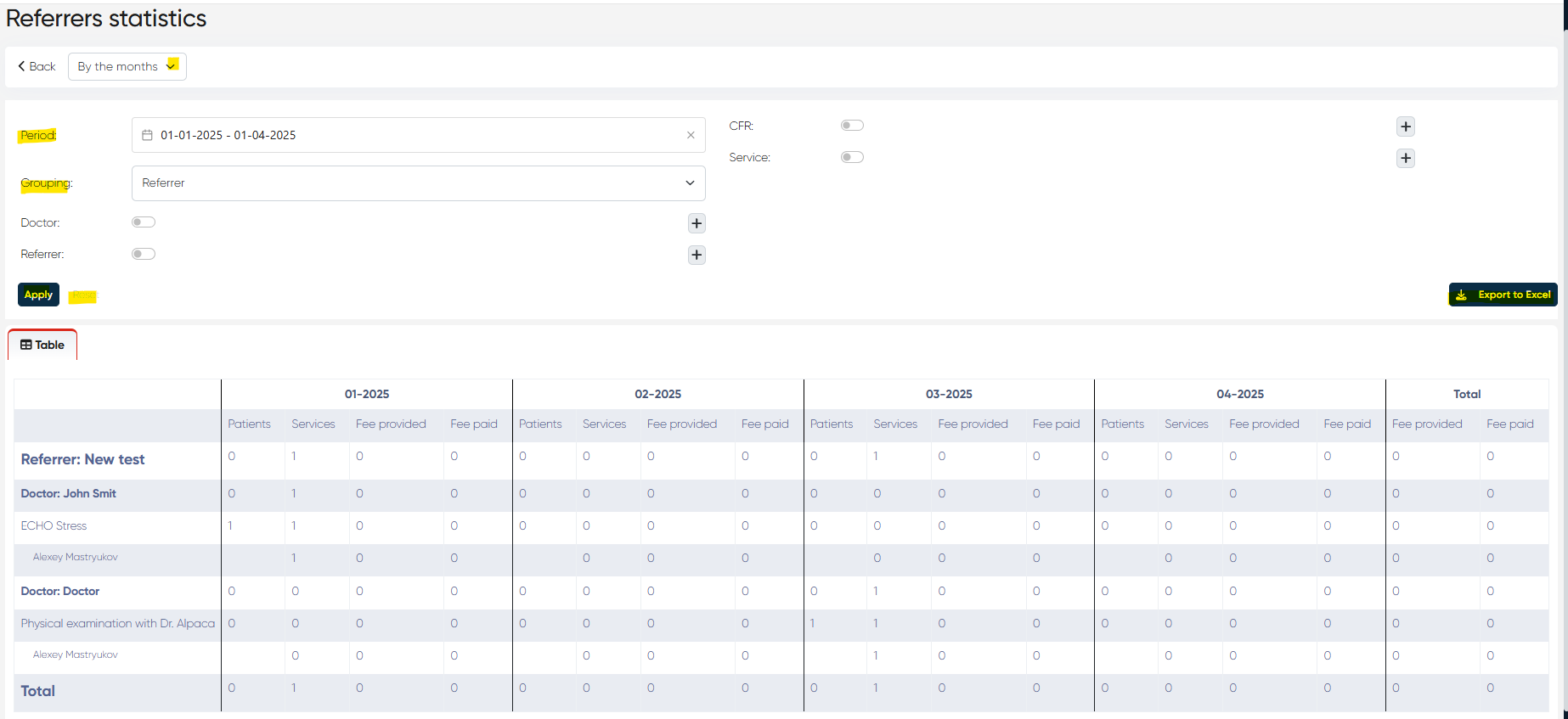The image size is (1568, 719).
Task: Enable the Referrer filter toggle
Action: tap(144, 254)
